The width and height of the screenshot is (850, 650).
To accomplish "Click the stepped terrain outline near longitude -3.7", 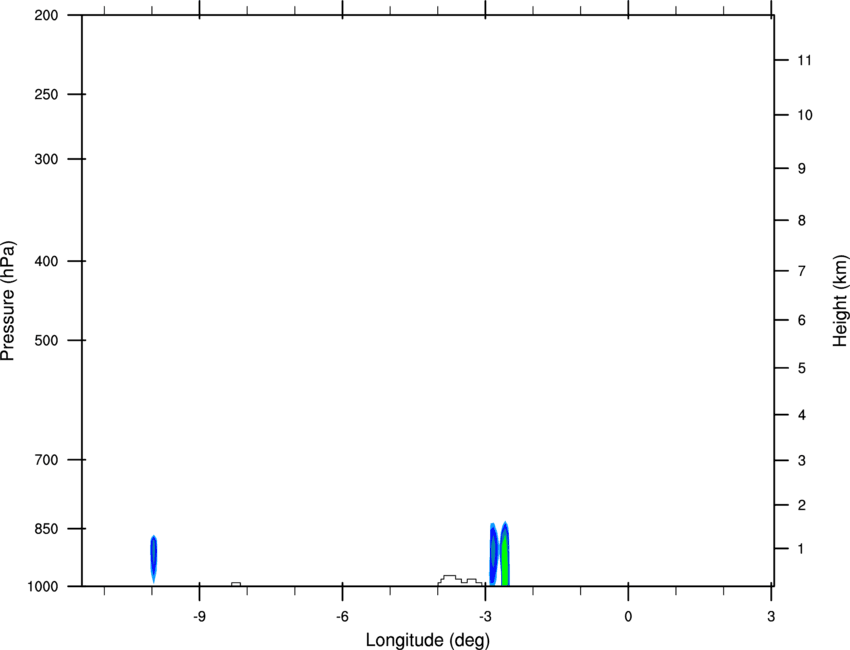I will tap(460, 580).
